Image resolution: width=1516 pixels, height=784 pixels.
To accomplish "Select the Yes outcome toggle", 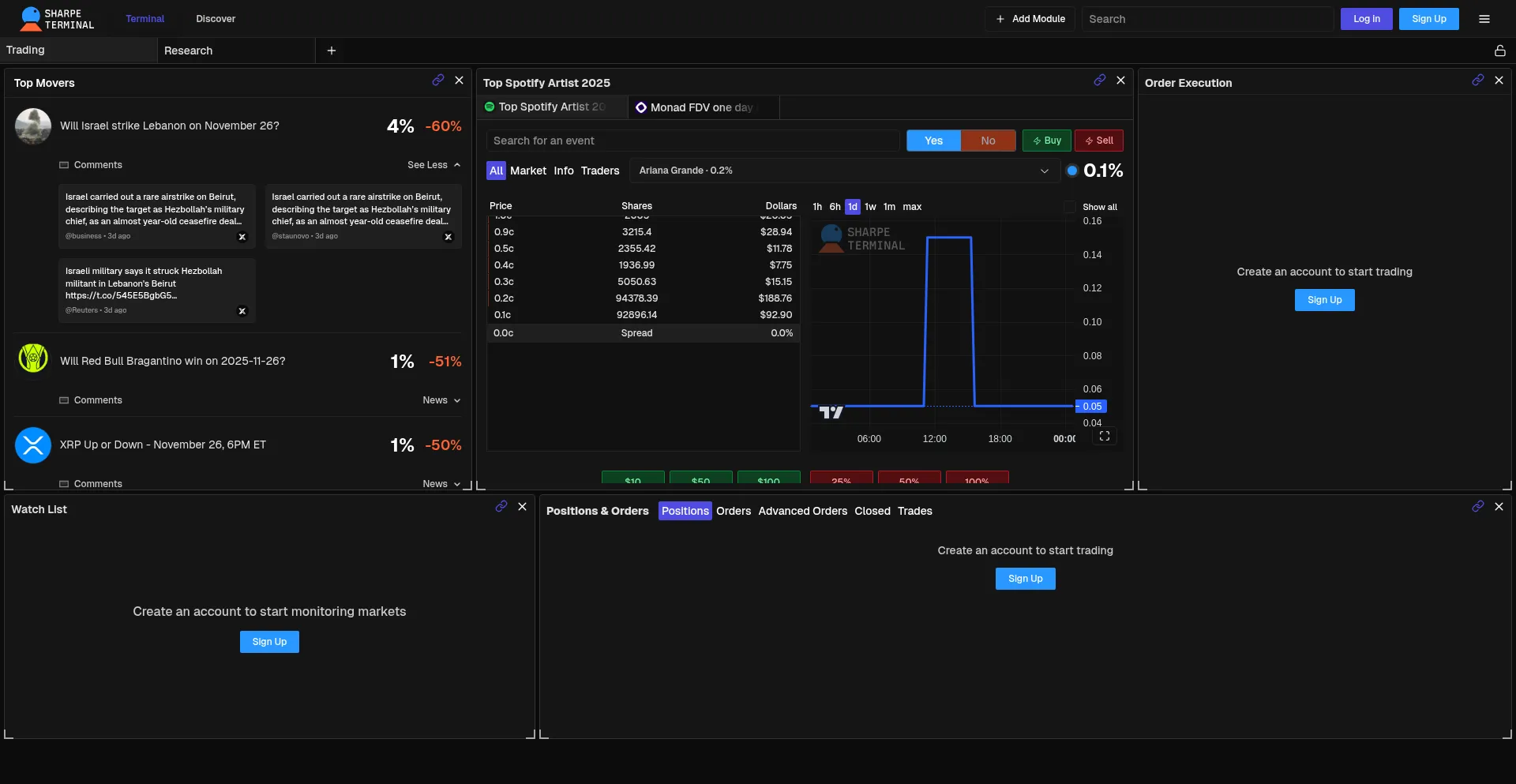I will 933,141.
